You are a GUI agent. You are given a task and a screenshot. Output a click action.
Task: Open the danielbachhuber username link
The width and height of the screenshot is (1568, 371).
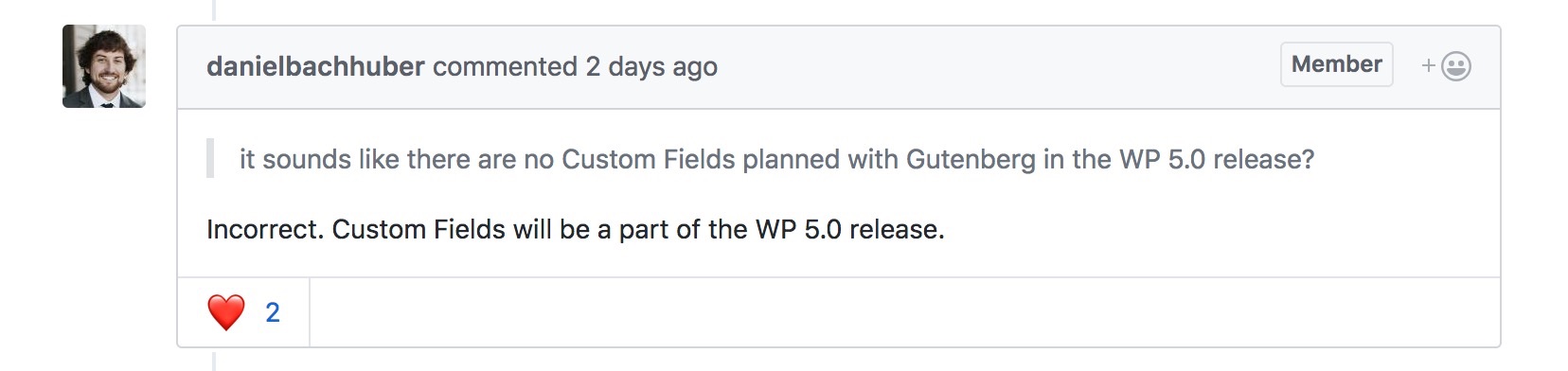(315, 66)
